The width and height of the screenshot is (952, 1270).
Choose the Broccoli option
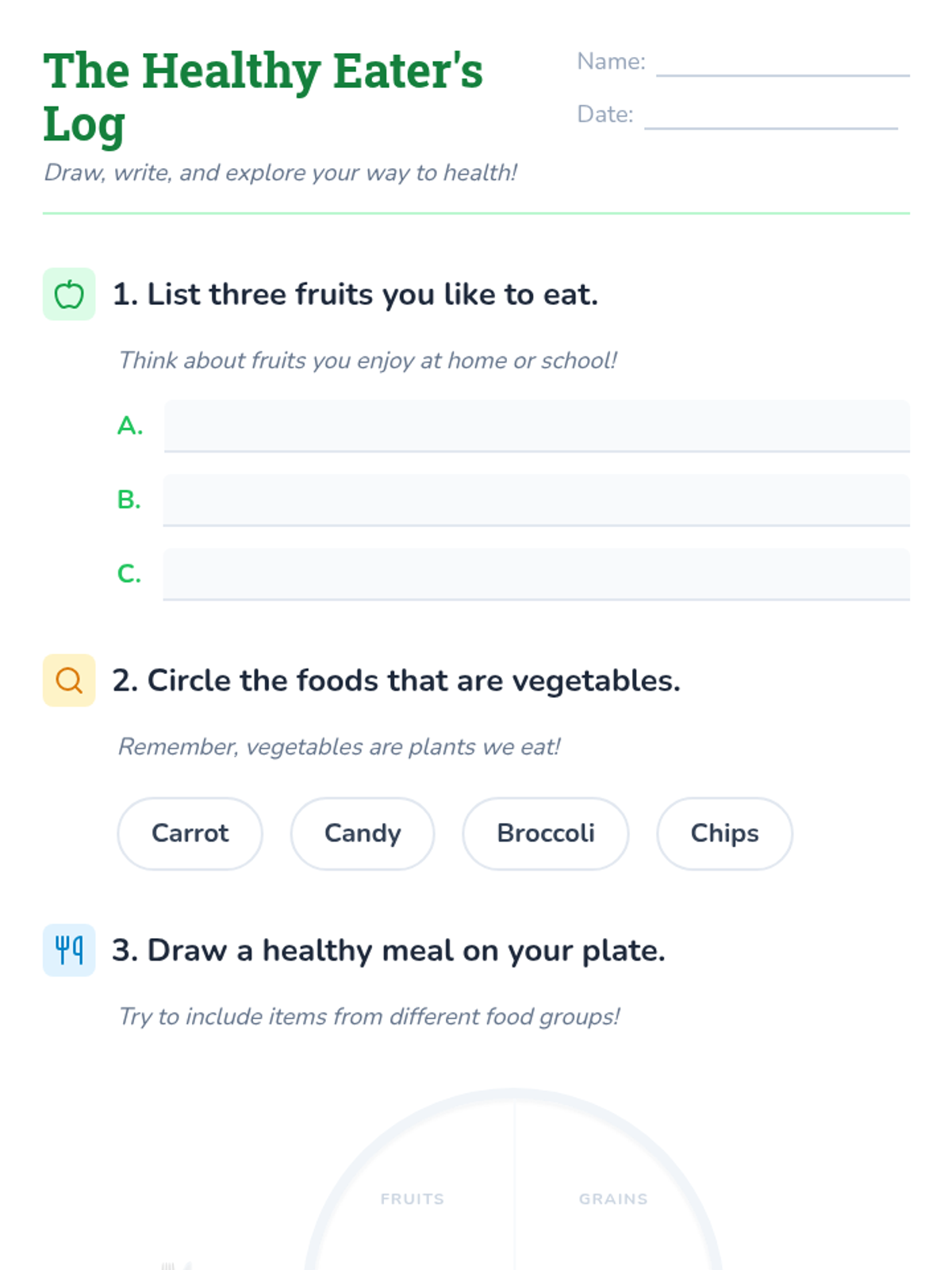pos(546,833)
